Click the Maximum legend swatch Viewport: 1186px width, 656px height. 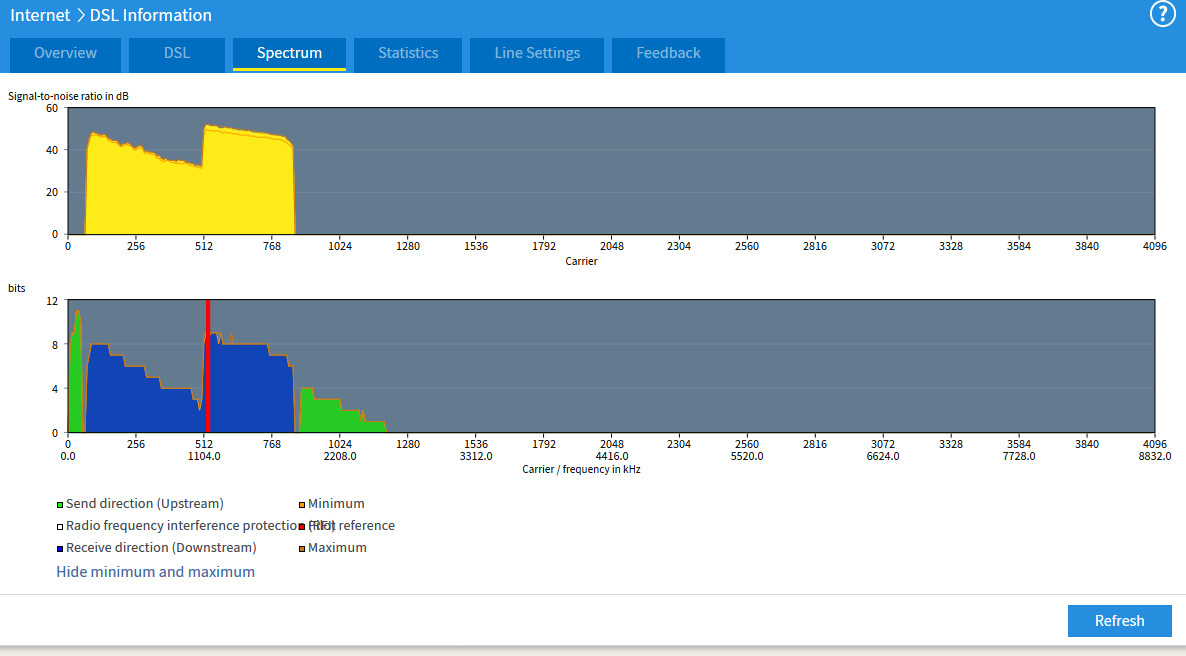click(x=302, y=549)
